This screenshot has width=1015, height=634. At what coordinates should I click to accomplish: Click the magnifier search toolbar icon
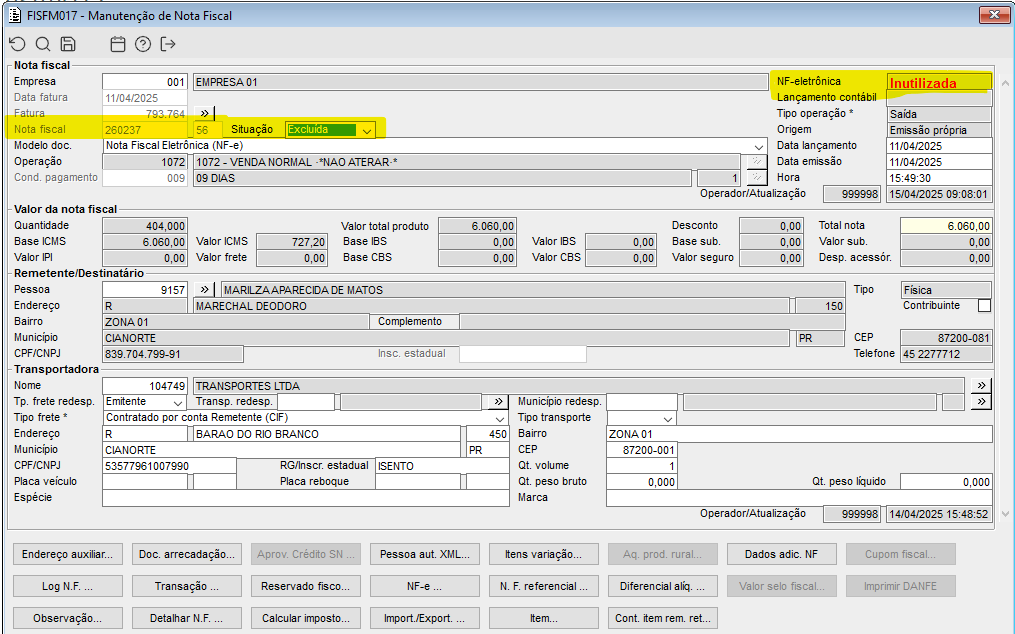43,44
